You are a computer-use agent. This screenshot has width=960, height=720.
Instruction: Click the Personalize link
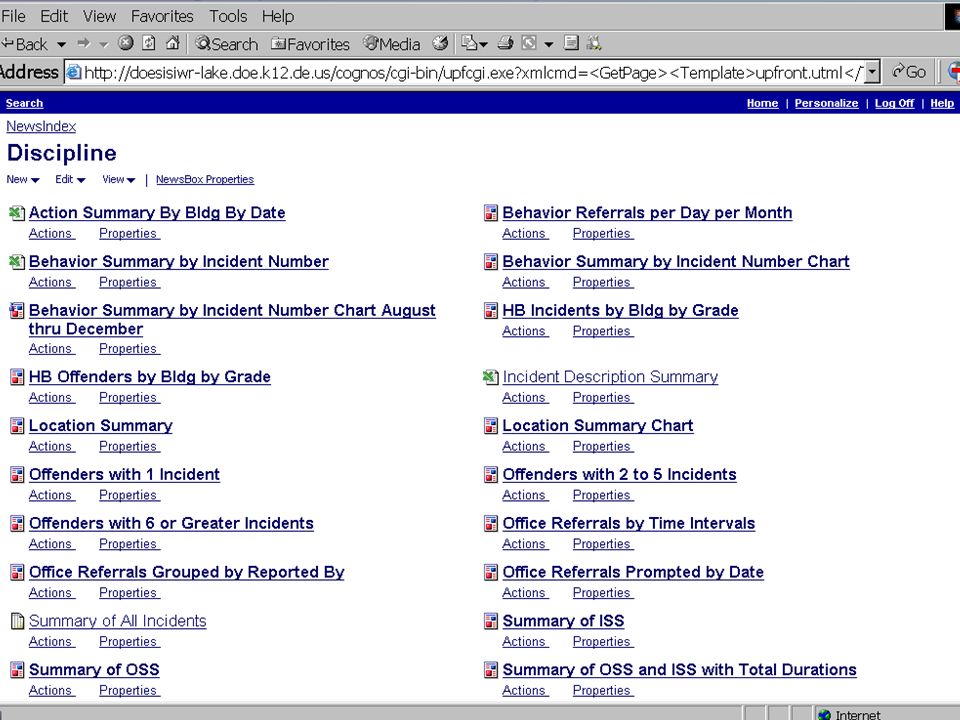pyautogui.click(x=826, y=103)
